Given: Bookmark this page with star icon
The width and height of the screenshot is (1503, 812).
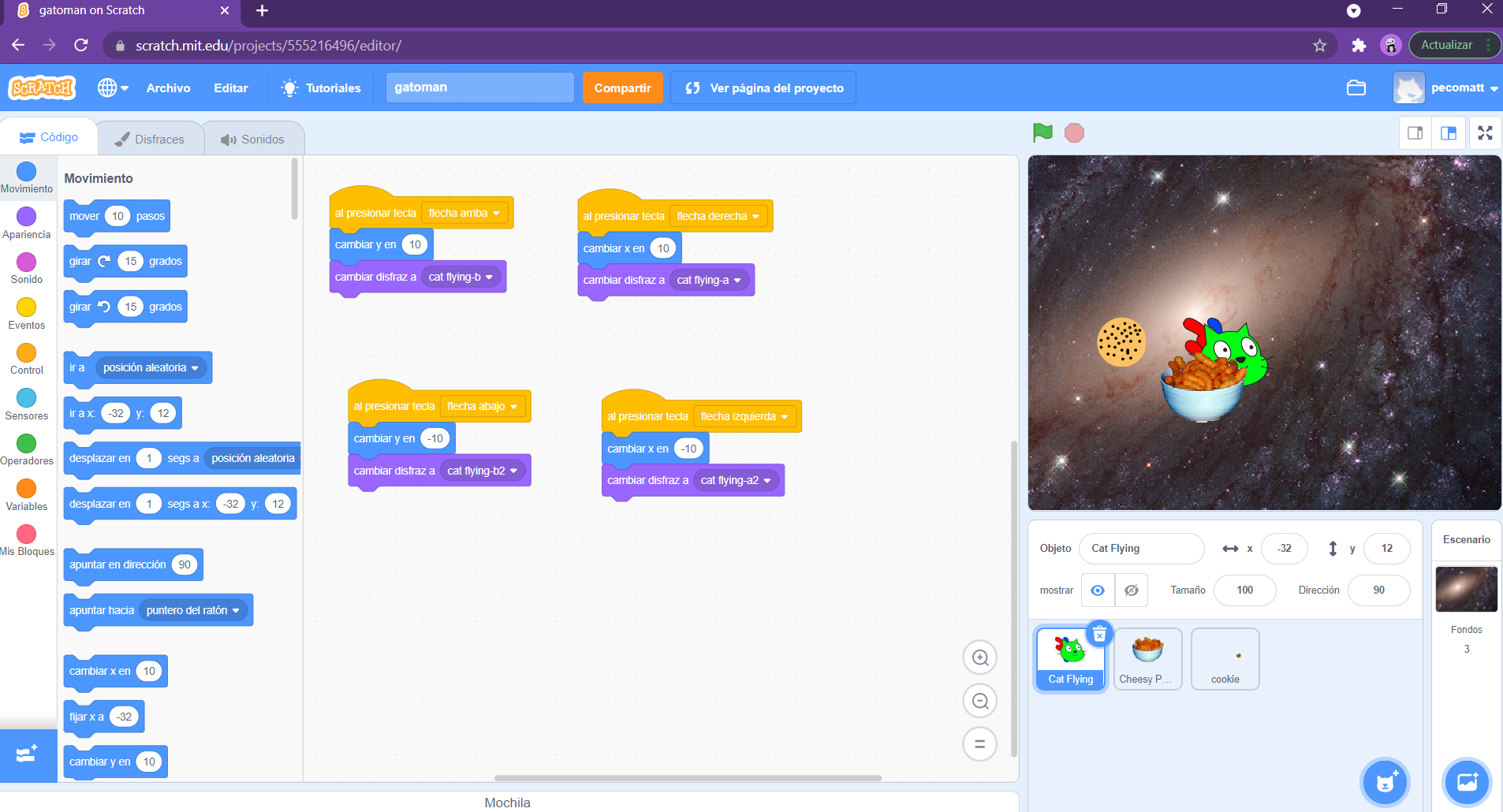Looking at the screenshot, I should click(1320, 46).
